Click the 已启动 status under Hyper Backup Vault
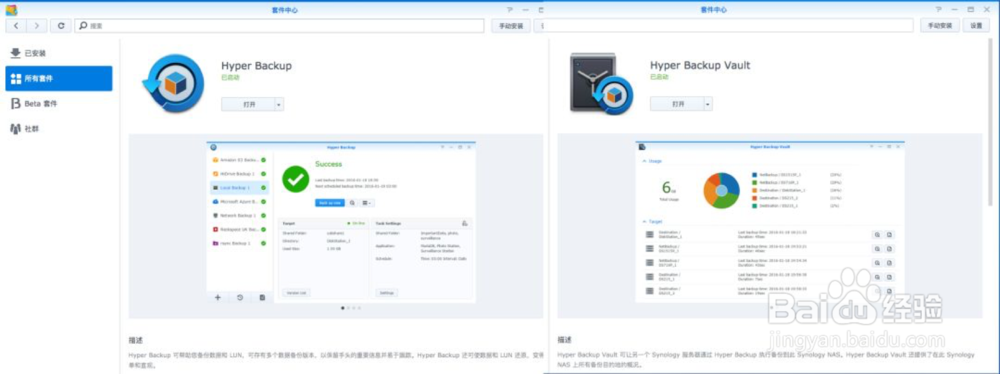Image resolution: width=1000 pixels, height=374 pixels. pos(659,77)
